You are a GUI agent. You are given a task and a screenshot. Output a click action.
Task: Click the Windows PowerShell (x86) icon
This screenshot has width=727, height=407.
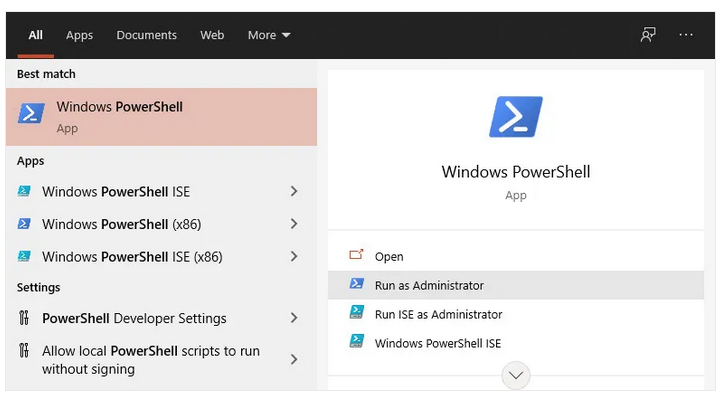click(25, 224)
